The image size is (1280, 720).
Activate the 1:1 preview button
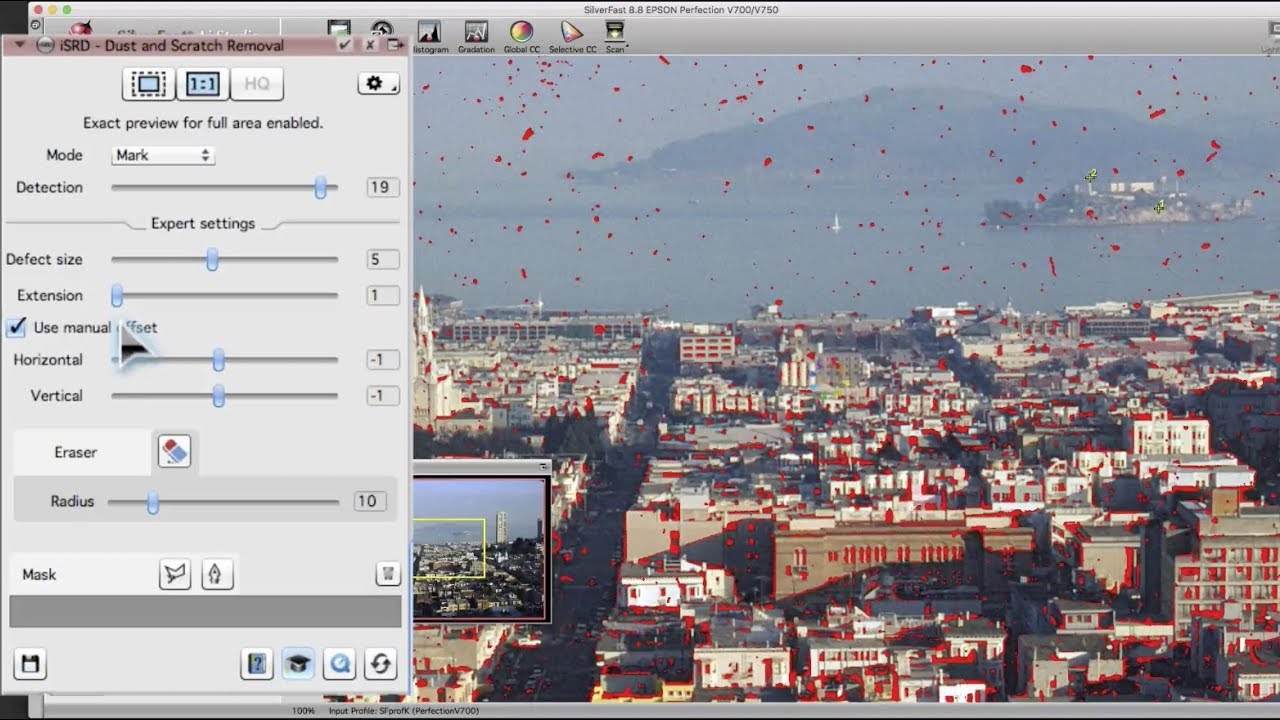[x=203, y=84]
